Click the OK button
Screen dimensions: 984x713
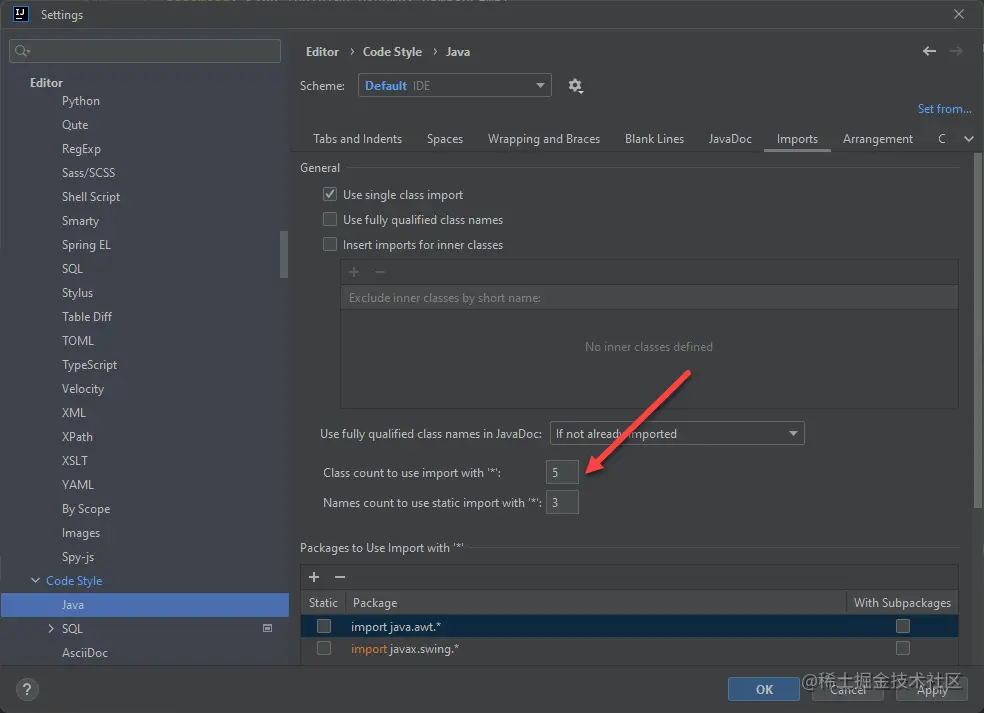(764, 689)
